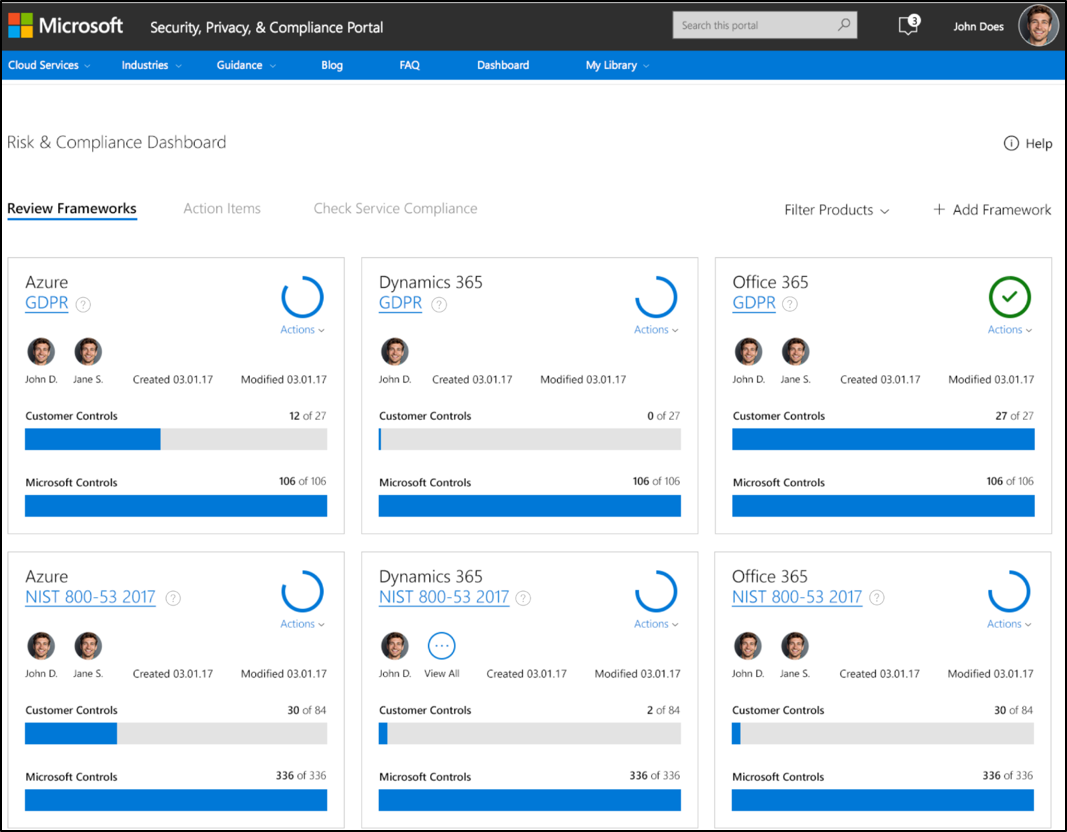This screenshot has height=832, width=1067.
Task: Click the Help info icon
Action: click(x=1011, y=143)
